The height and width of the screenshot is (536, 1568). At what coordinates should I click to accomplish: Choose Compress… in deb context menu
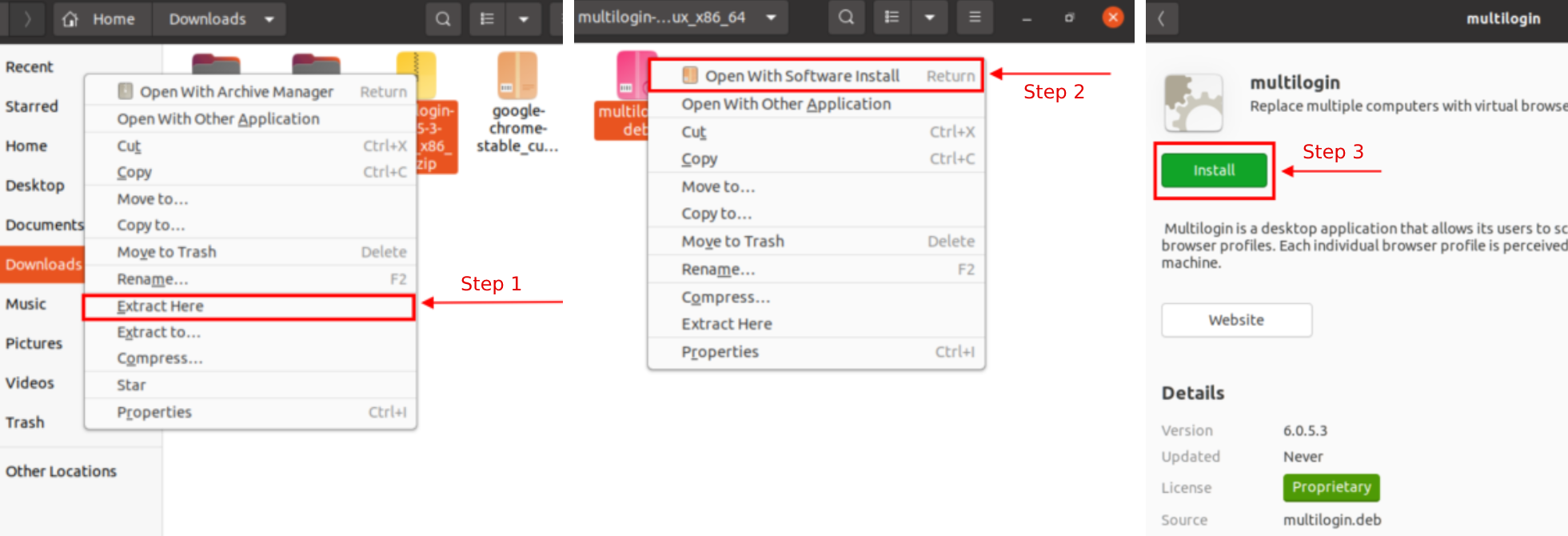[816, 297]
